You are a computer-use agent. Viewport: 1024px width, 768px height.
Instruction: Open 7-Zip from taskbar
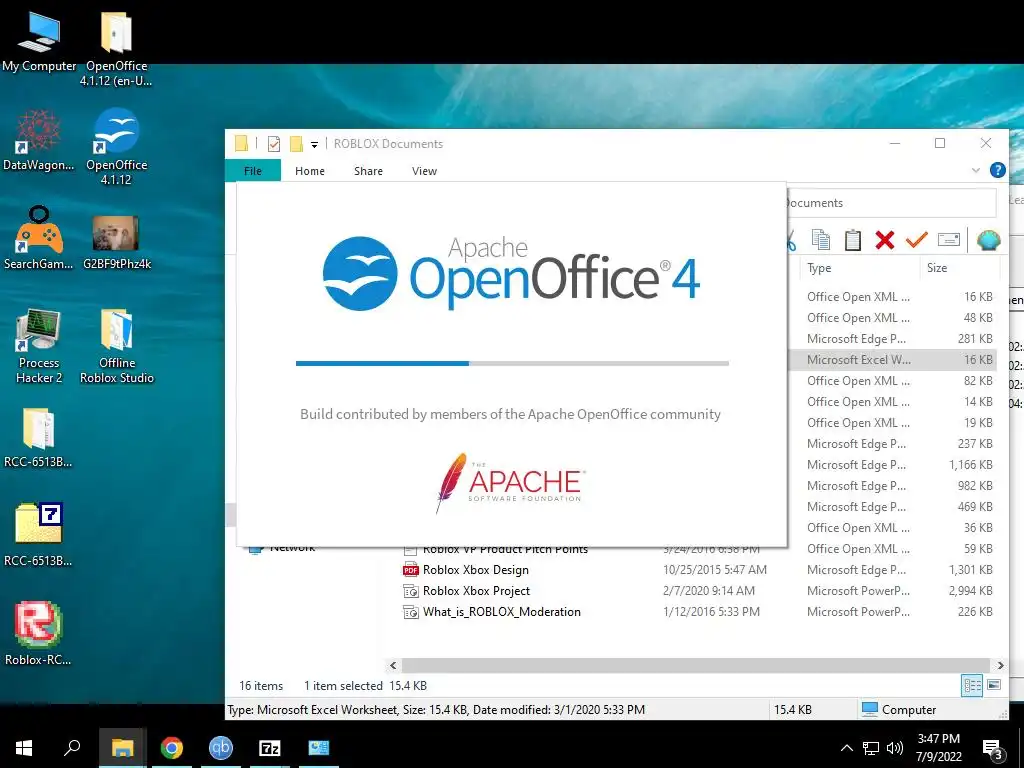pyautogui.click(x=270, y=748)
